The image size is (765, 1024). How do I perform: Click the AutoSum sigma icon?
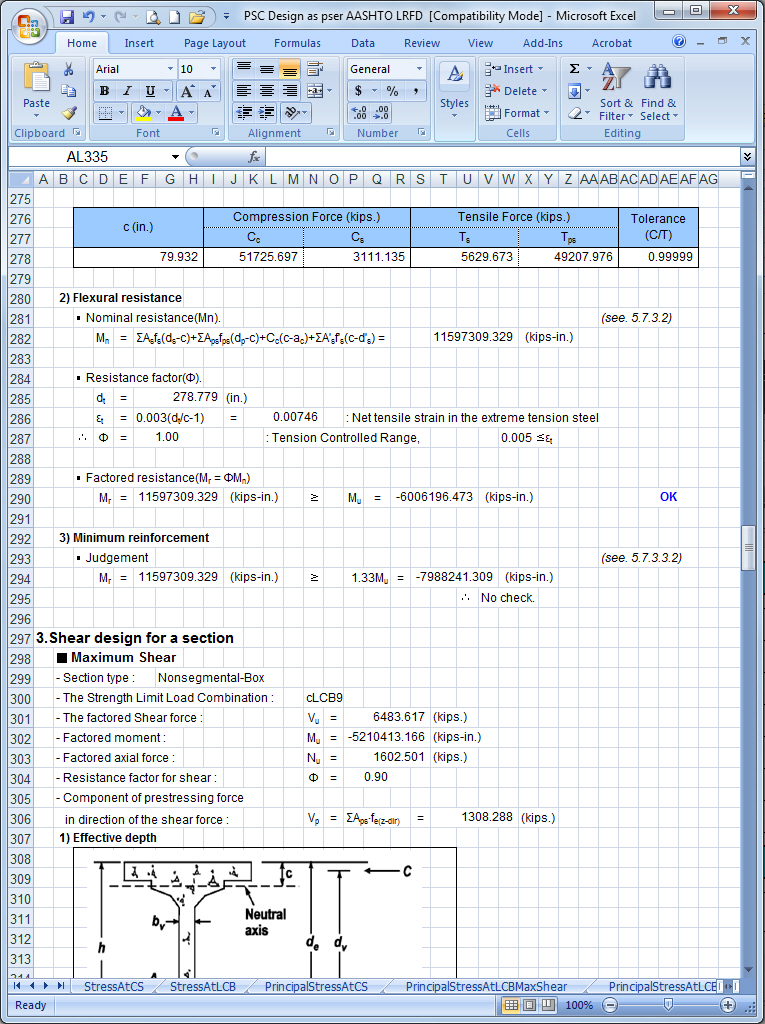coord(574,69)
